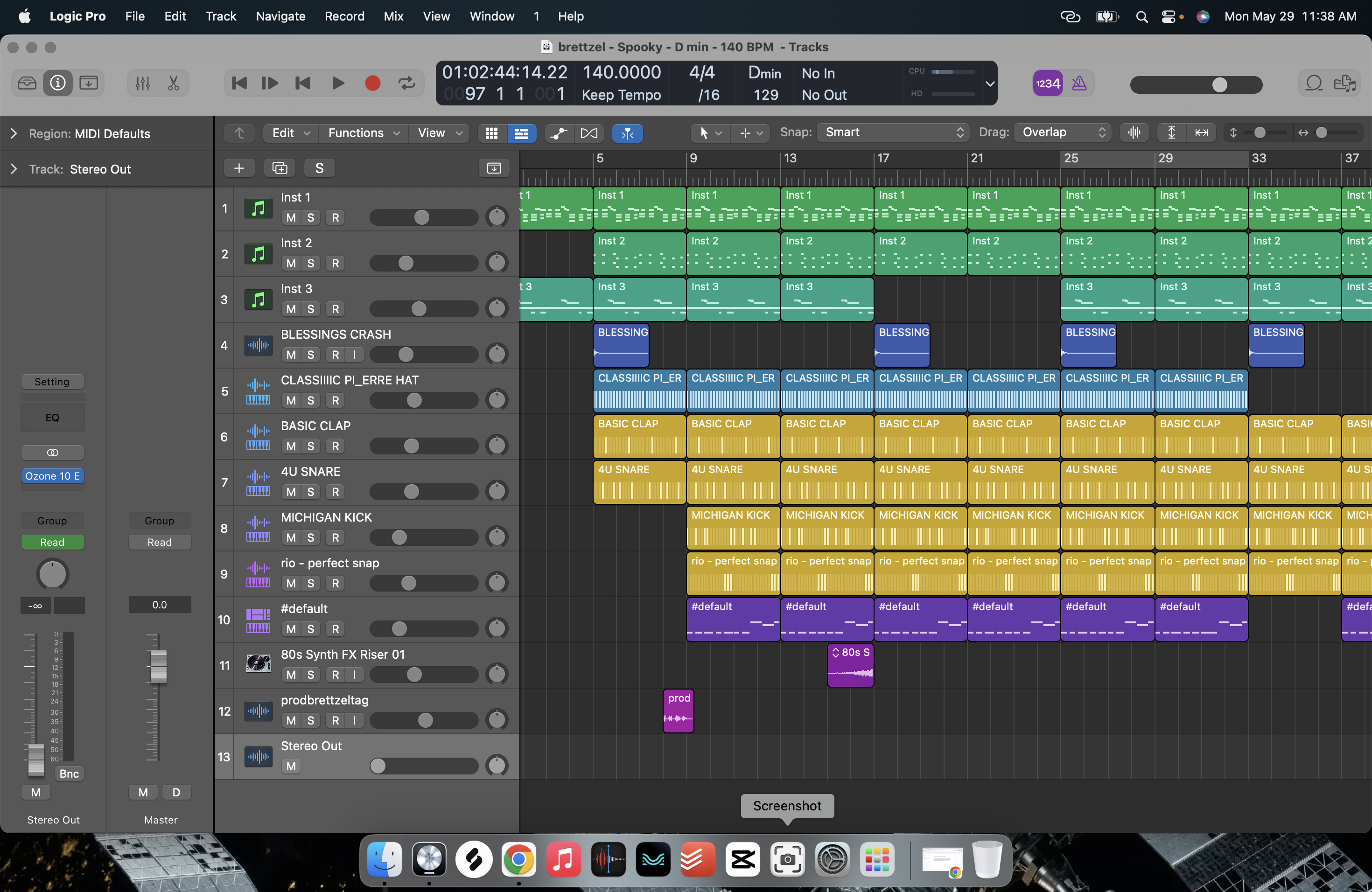Screen dimensions: 1372x892
Task: Click the add new track plus button
Action: (x=239, y=168)
